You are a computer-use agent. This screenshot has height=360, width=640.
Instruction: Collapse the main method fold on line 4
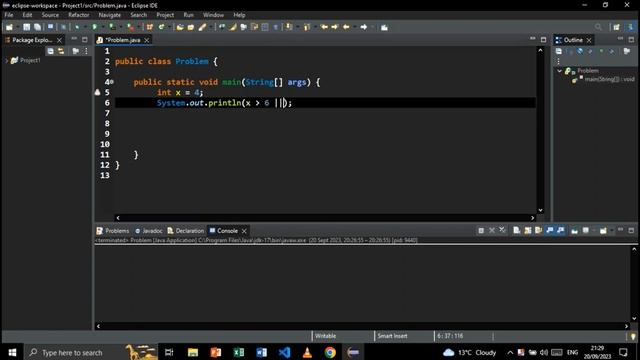tap(111, 82)
